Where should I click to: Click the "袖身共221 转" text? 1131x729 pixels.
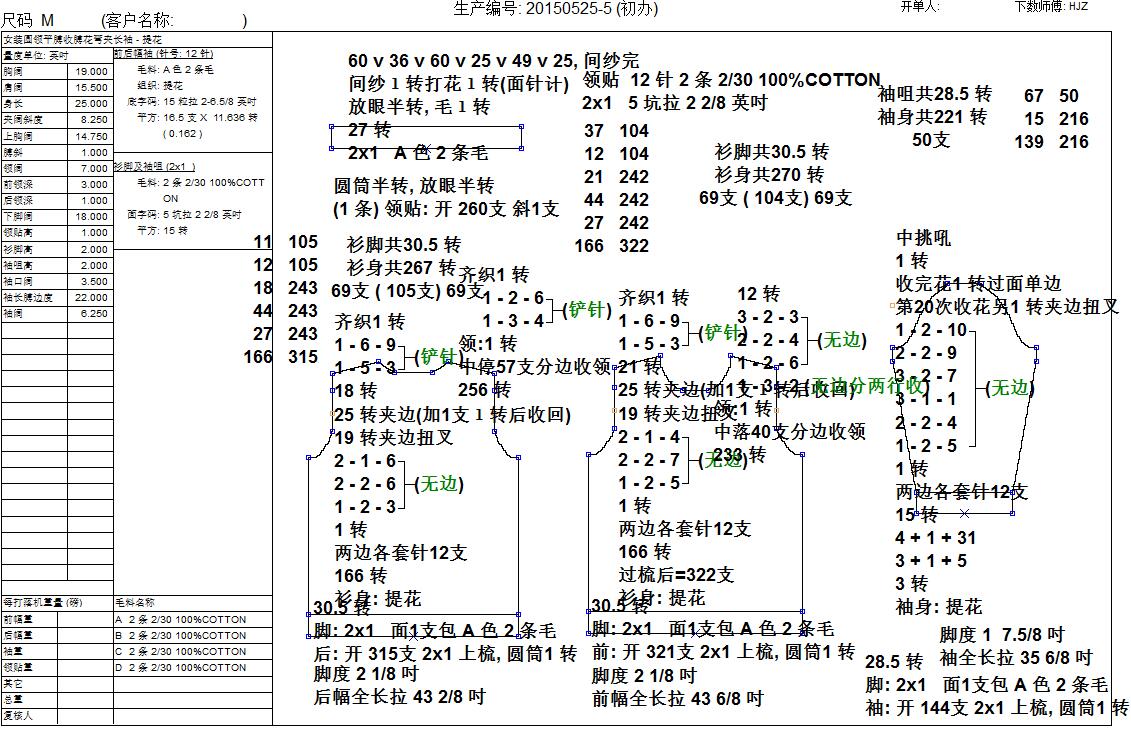[x=932, y=116]
